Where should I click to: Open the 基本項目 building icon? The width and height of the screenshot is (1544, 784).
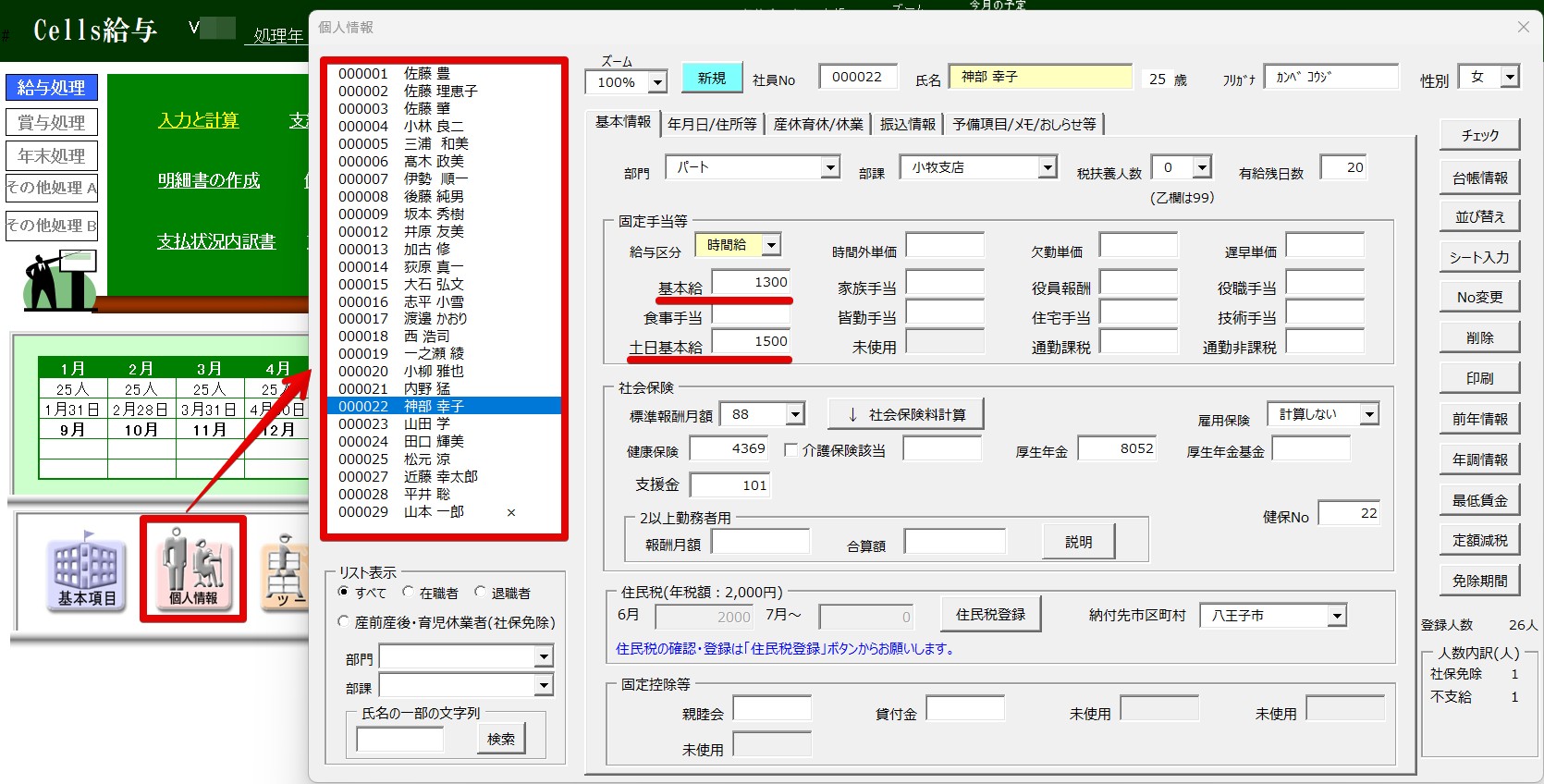pos(87,570)
